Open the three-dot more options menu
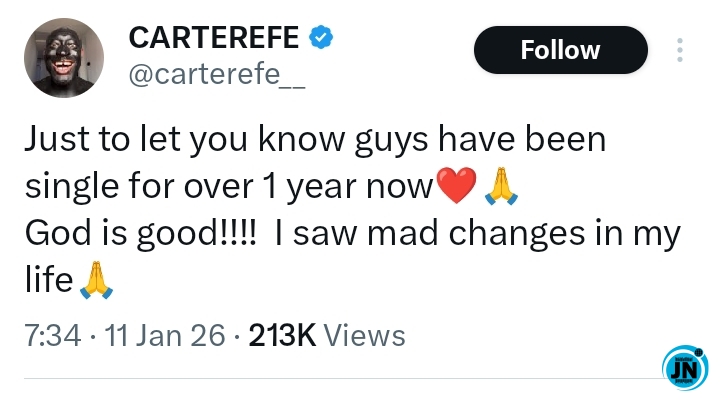 click(680, 50)
